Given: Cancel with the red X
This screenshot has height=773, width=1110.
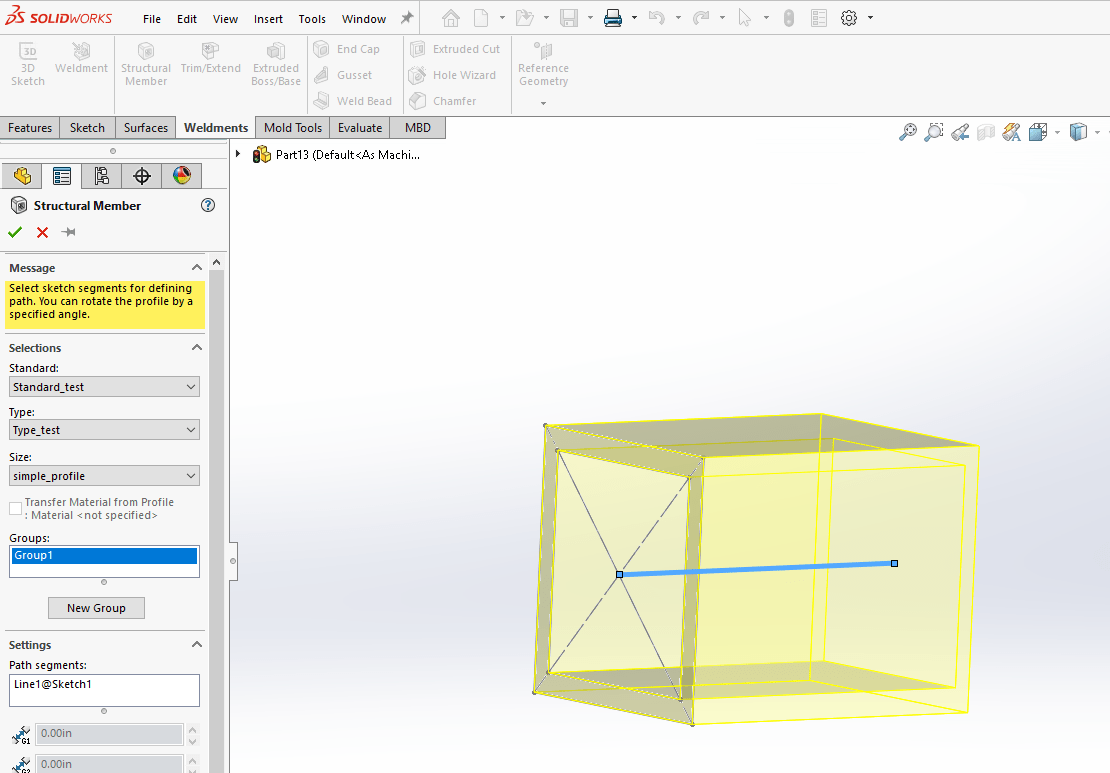Looking at the screenshot, I should click(41, 231).
